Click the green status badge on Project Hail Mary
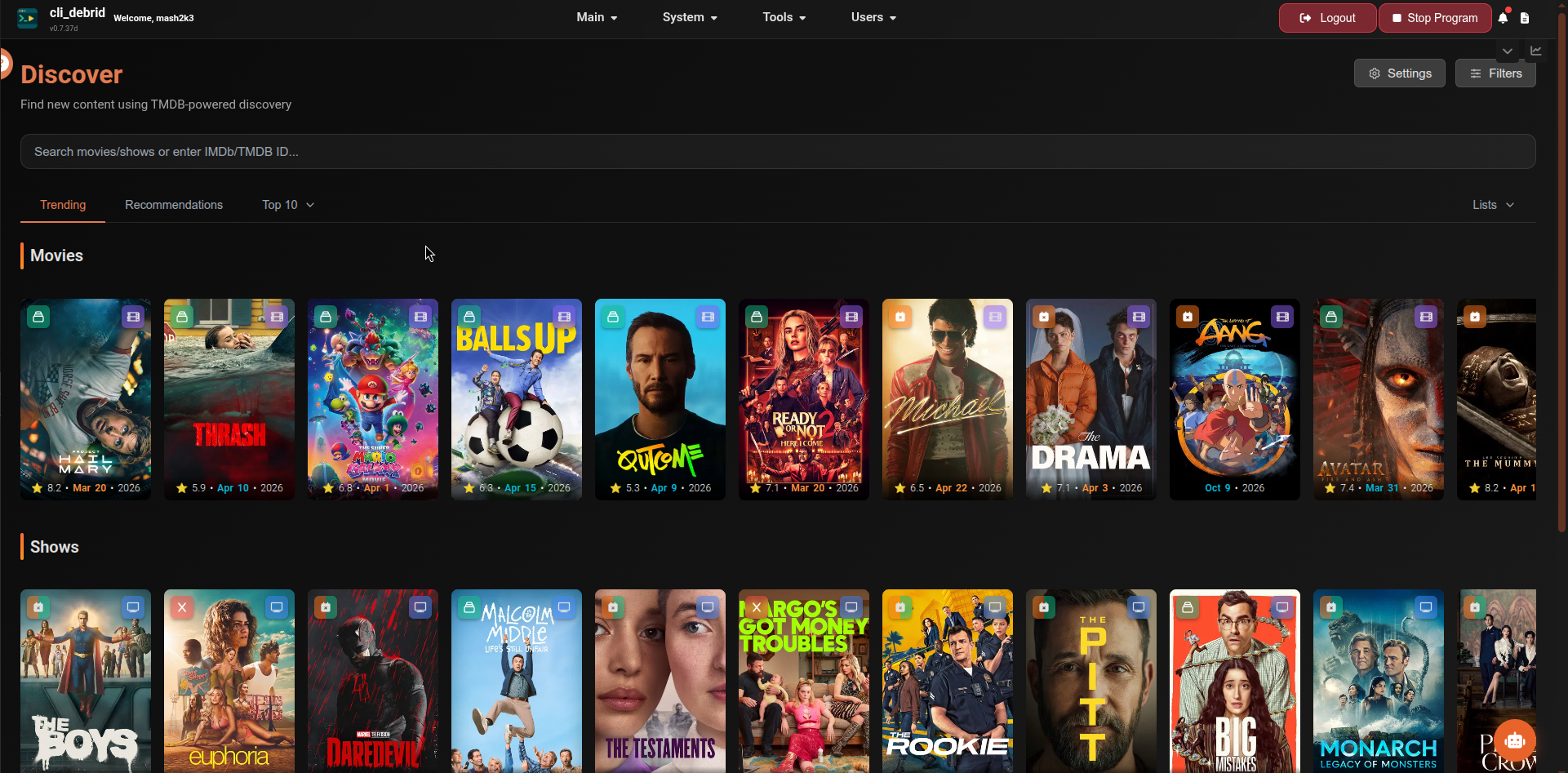 tap(38, 316)
